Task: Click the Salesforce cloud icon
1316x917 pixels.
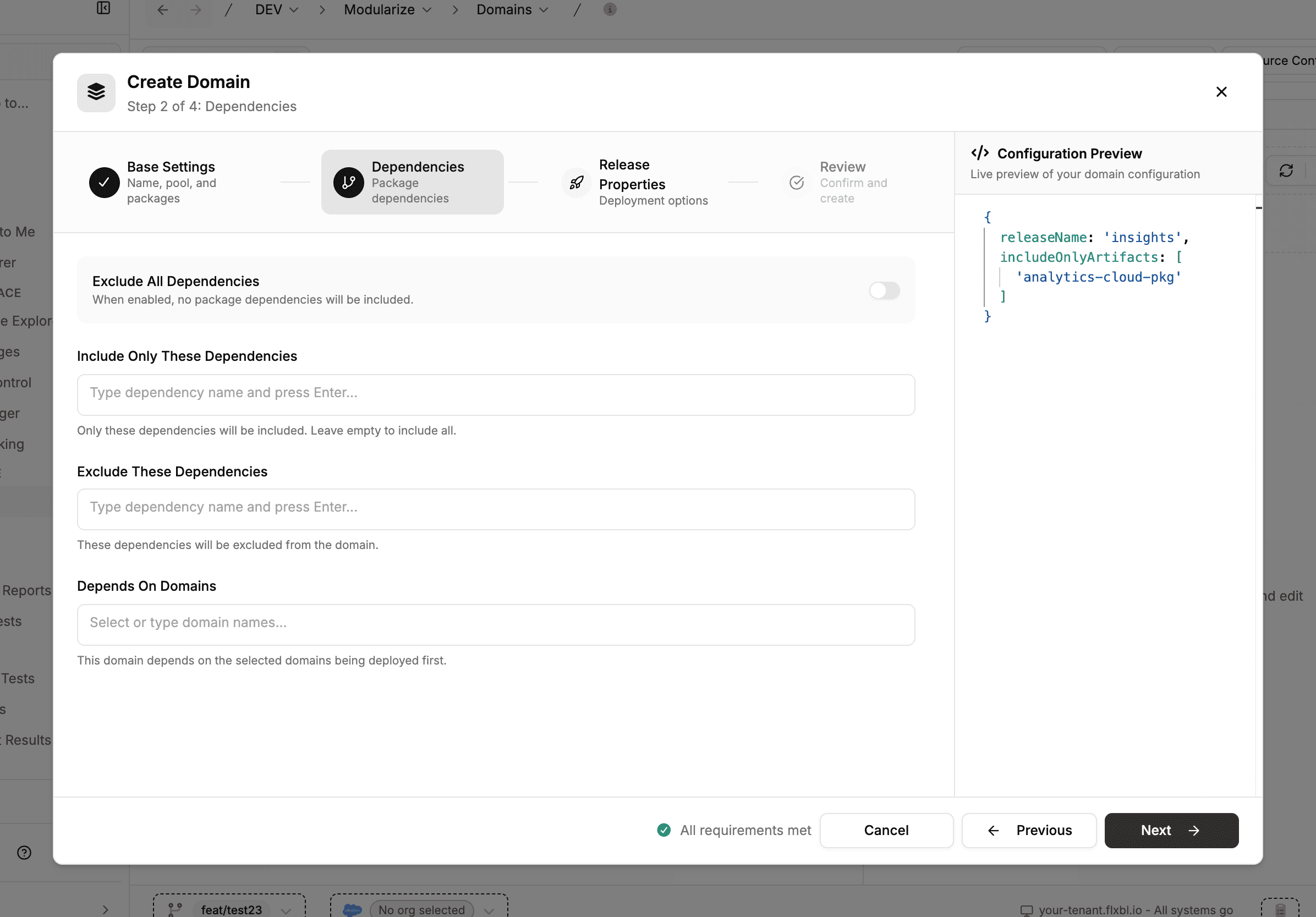Action: tap(352, 909)
